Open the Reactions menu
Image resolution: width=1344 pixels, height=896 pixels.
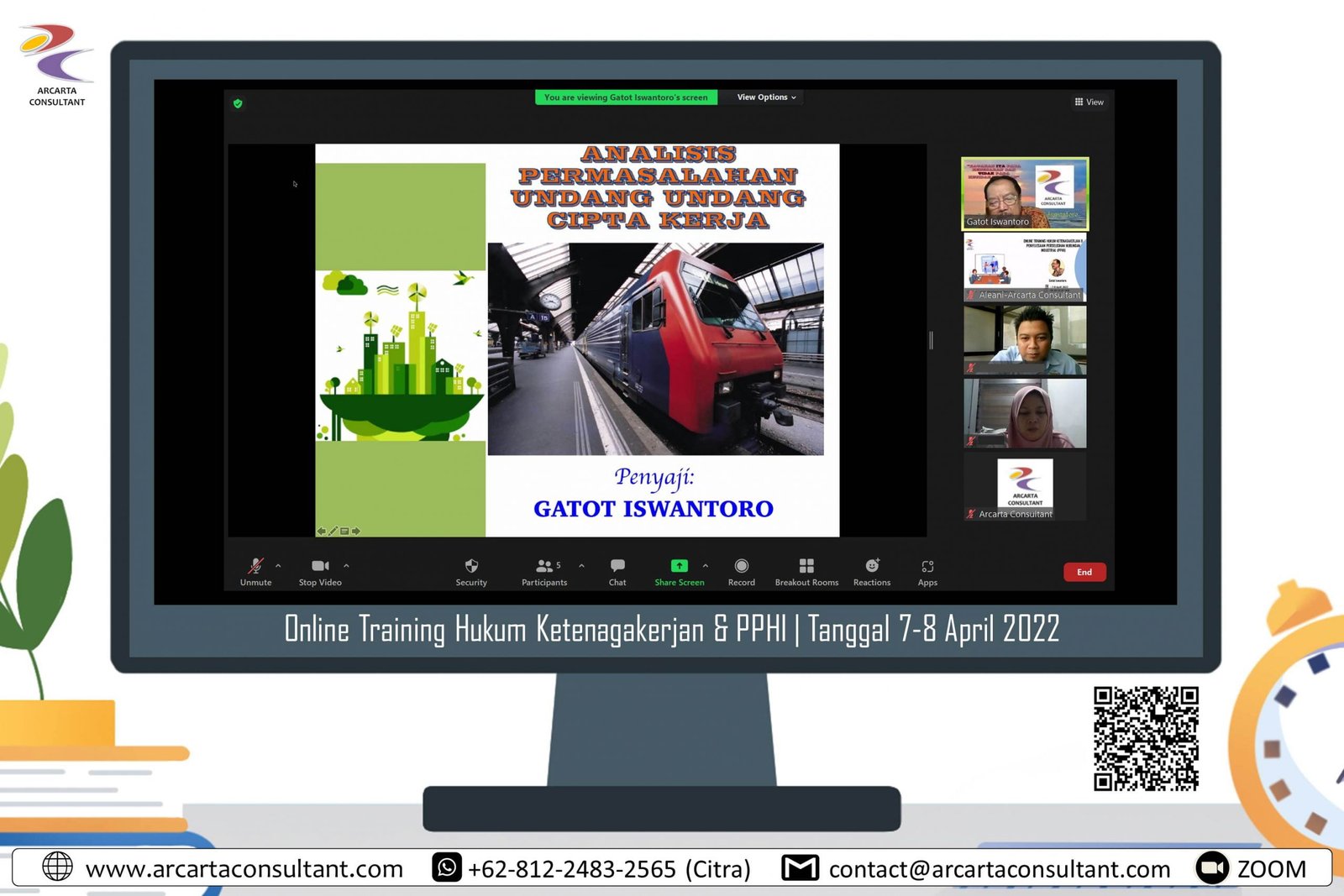tap(872, 566)
